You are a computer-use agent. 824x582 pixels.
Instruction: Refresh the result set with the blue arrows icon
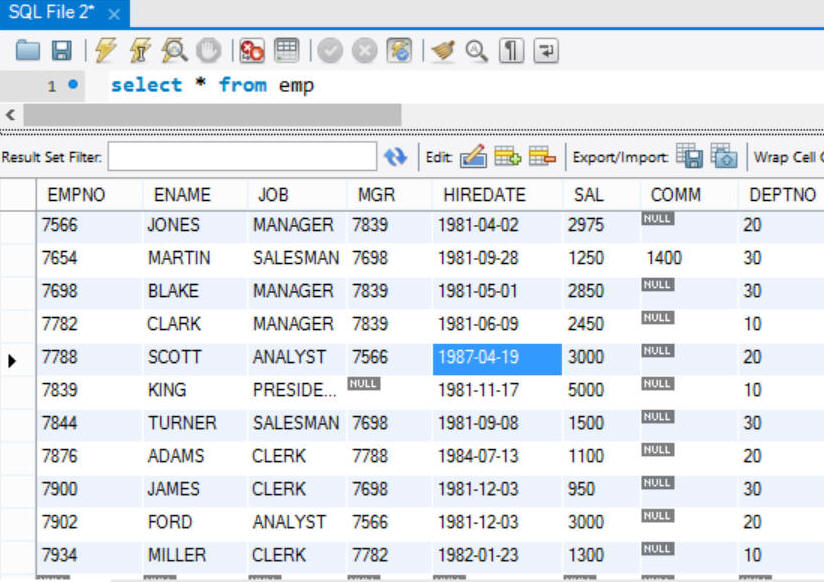[395, 157]
